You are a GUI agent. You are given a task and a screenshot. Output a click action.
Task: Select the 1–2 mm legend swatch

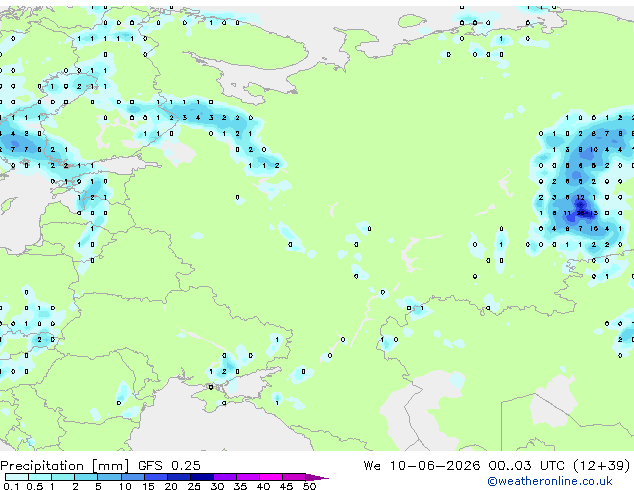(63, 477)
